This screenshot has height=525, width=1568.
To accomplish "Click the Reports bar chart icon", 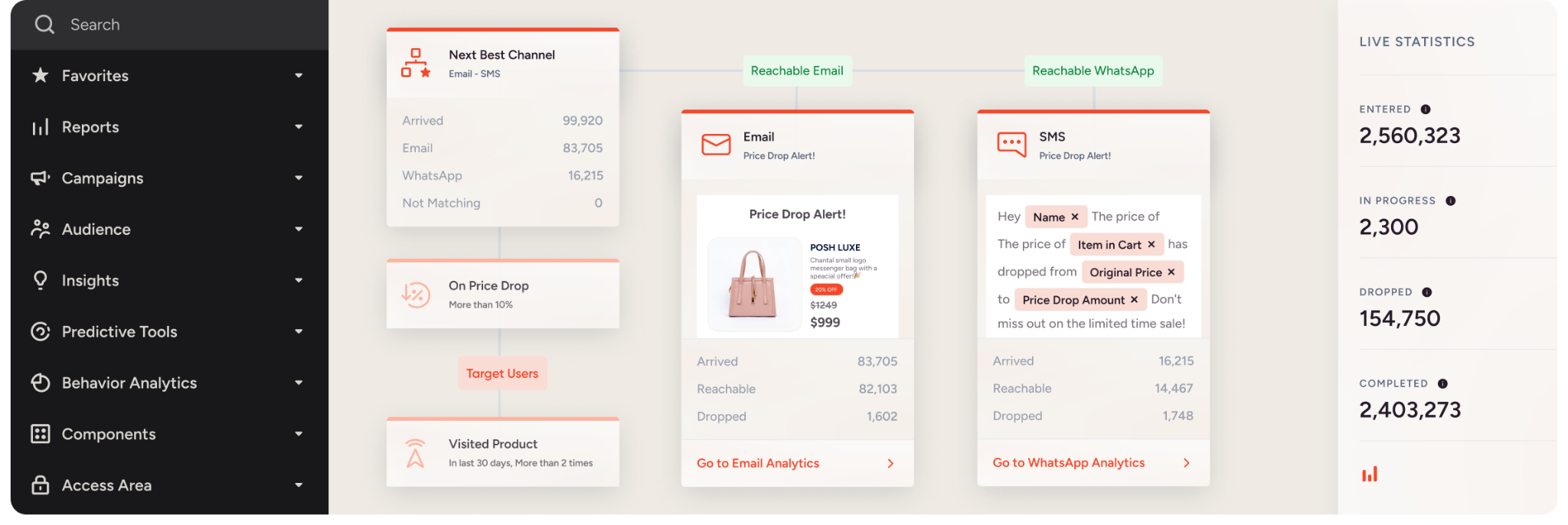I will (41, 127).
